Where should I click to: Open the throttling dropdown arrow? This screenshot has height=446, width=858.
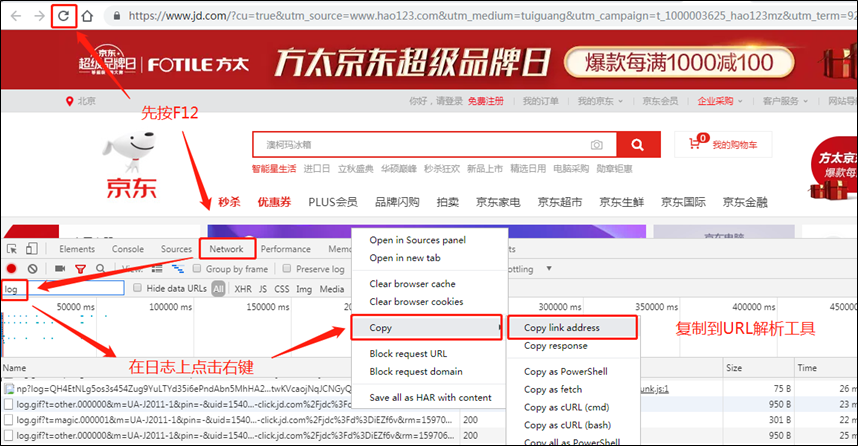[x=549, y=269]
